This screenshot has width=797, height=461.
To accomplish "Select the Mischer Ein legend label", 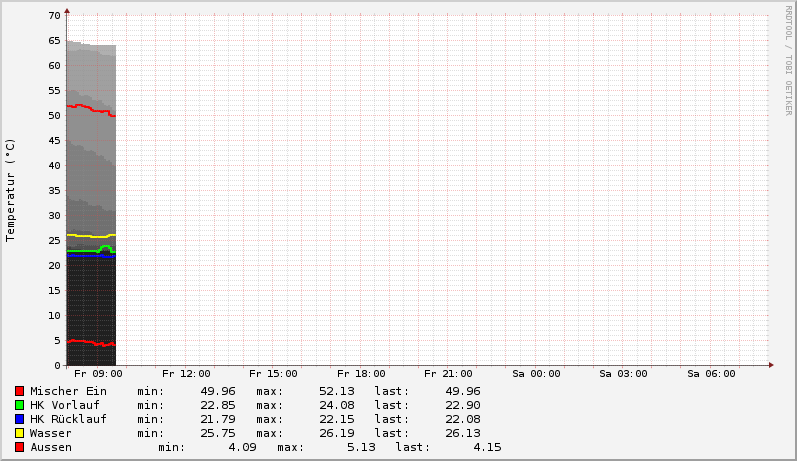I will (x=68, y=391).
